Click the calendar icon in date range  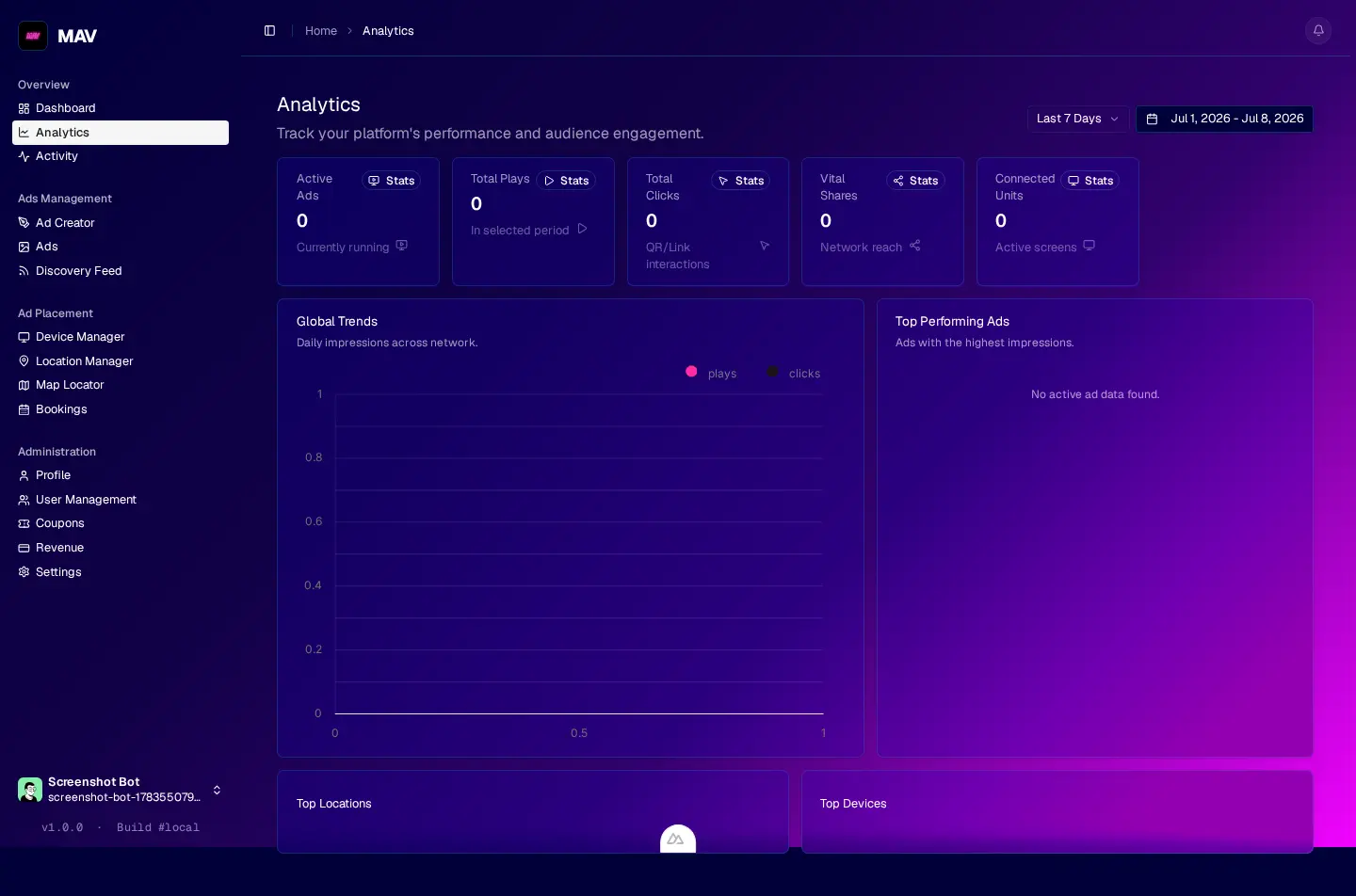(x=1152, y=119)
